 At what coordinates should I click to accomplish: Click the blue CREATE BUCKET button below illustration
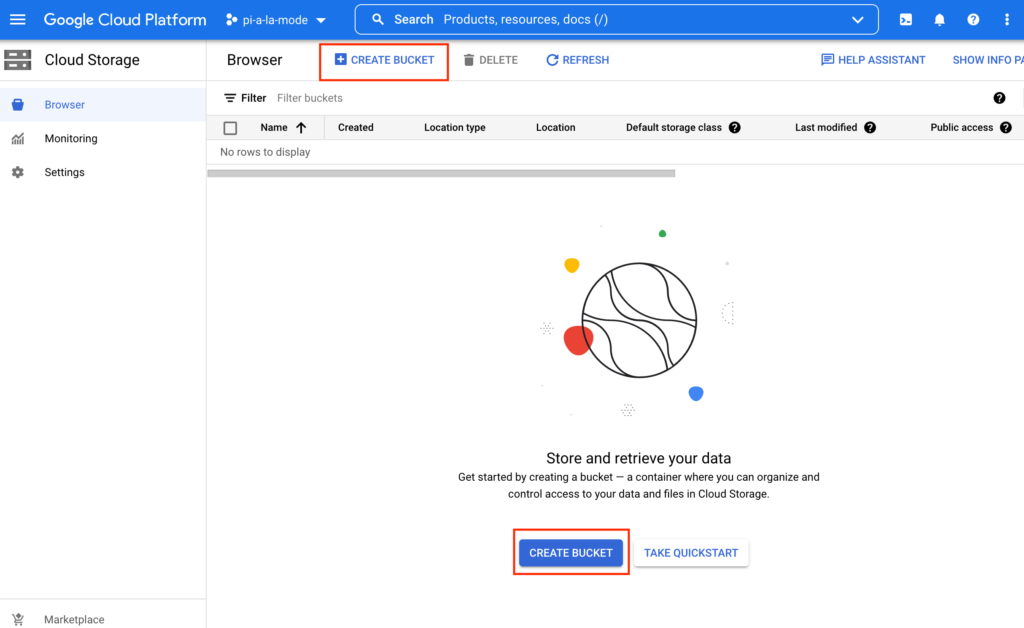tap(571, 553)
